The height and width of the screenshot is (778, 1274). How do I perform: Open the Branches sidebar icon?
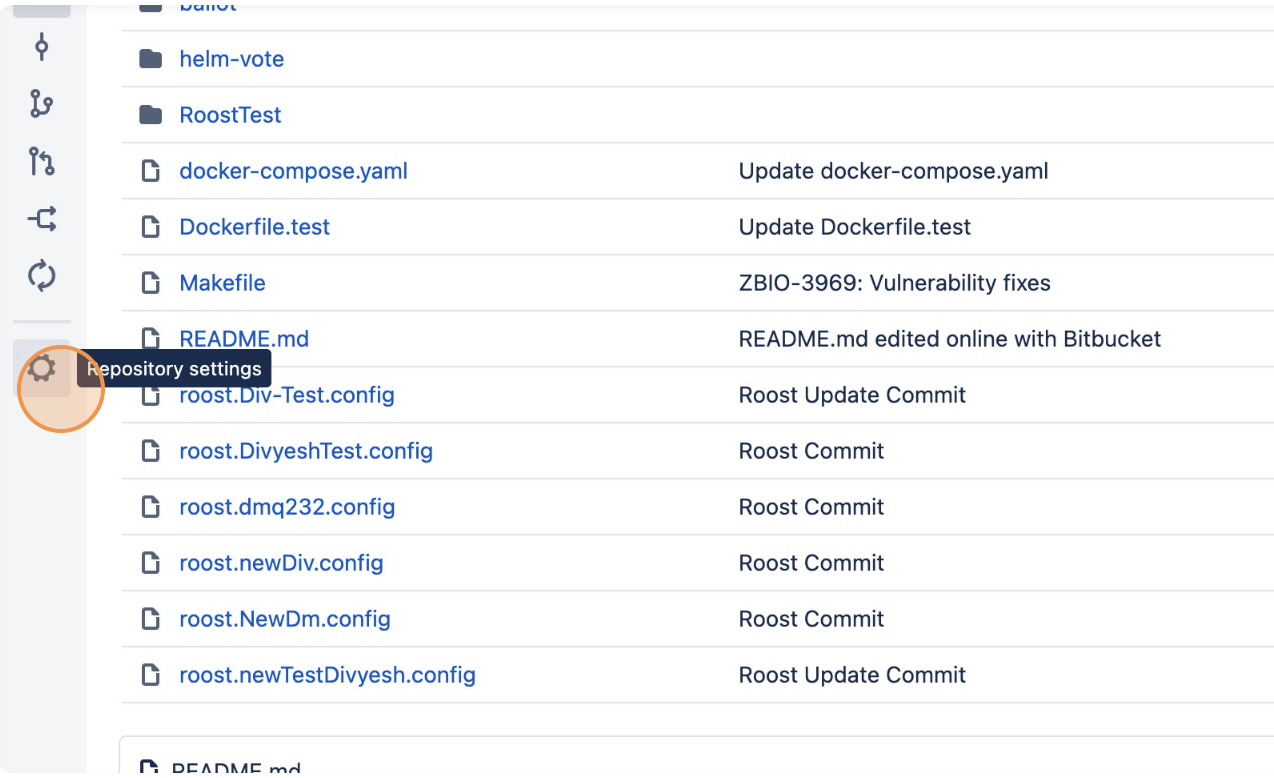click(41, 104)
